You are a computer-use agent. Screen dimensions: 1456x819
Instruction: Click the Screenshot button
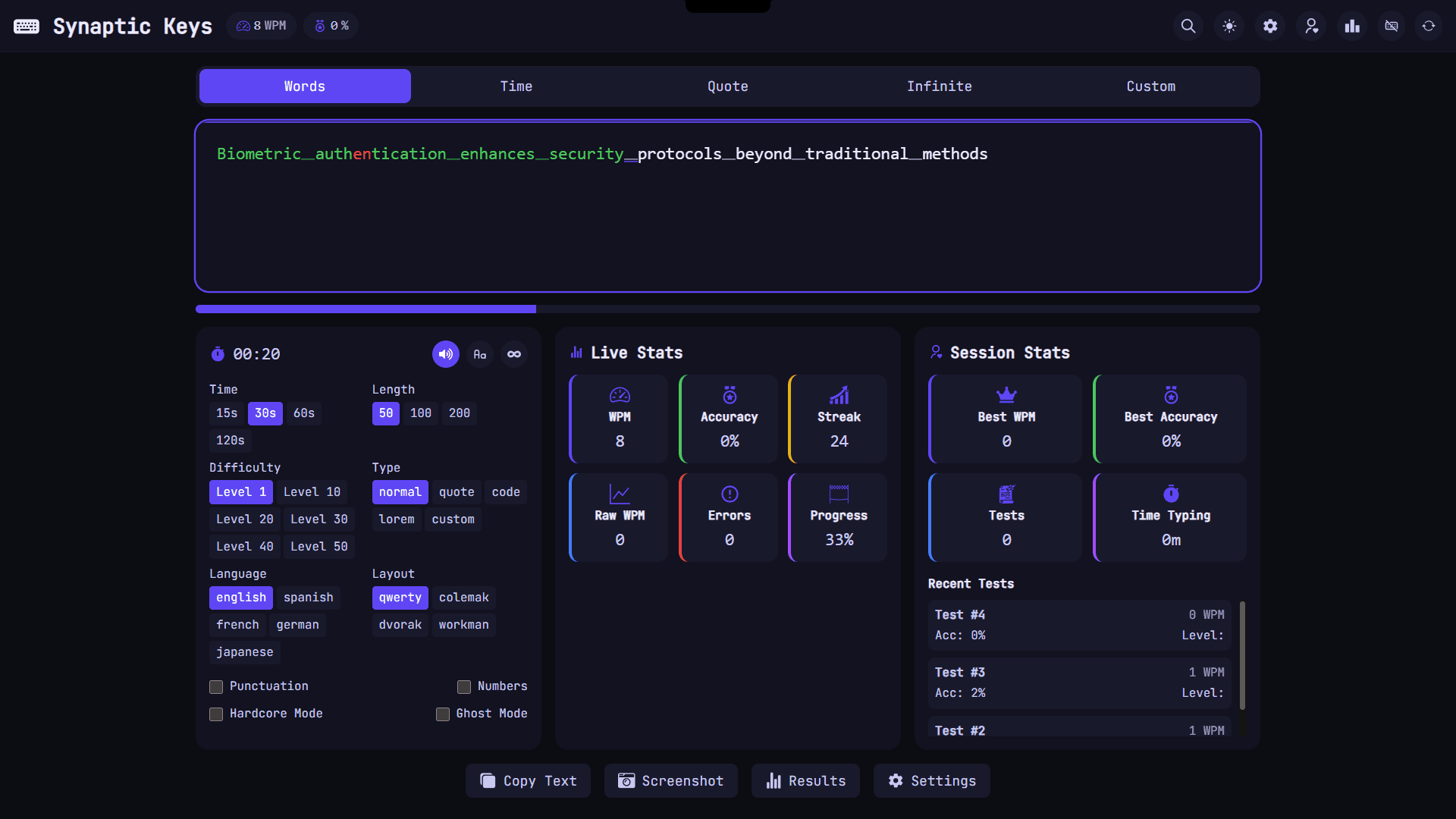670,781
